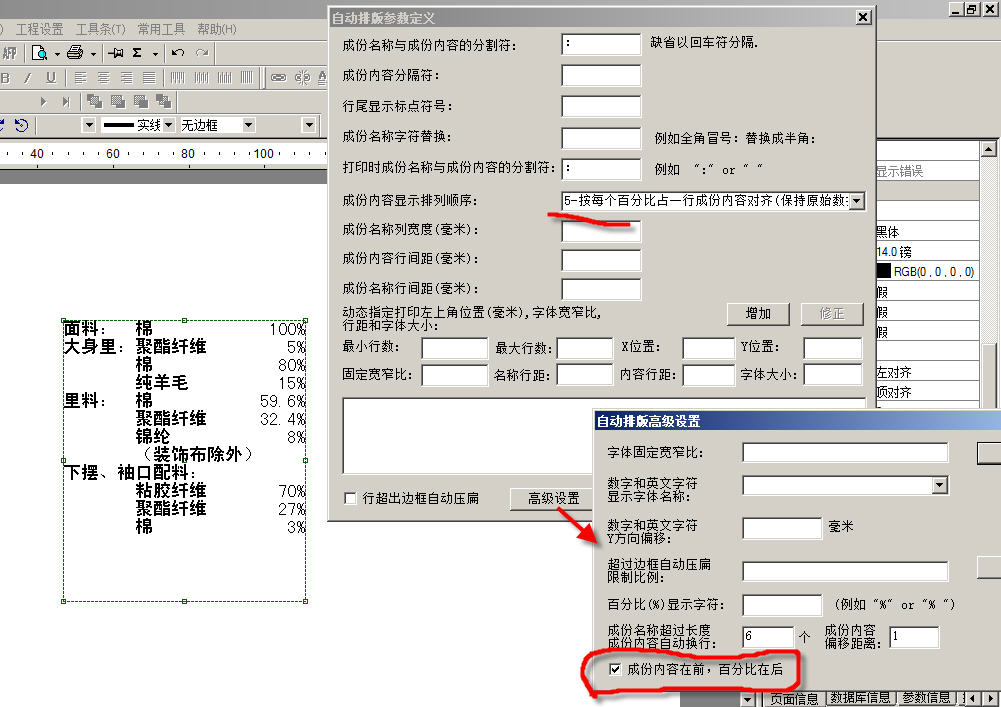This screenshot has height=707, width=1001.
Task: Toggle italic formatting icon
Action: 27,78
